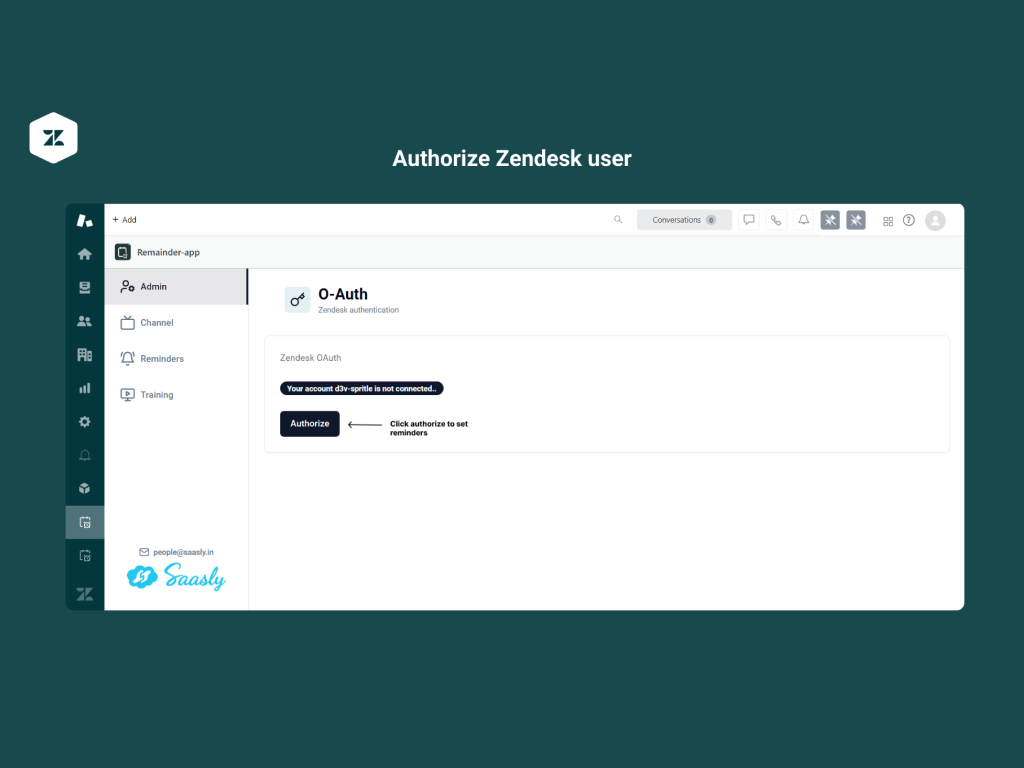Open Reporting bar chart icon

click(x=84, y=388)
